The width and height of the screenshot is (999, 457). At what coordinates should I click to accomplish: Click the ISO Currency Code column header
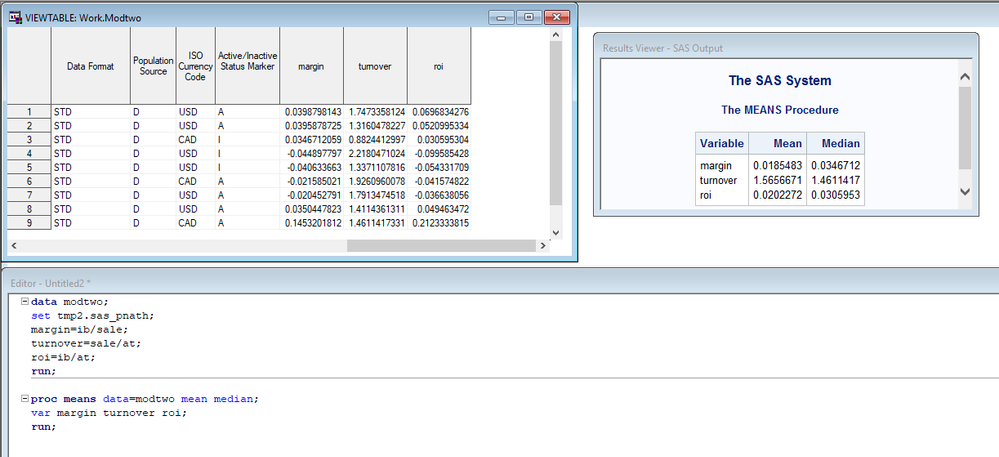(196, 66)
